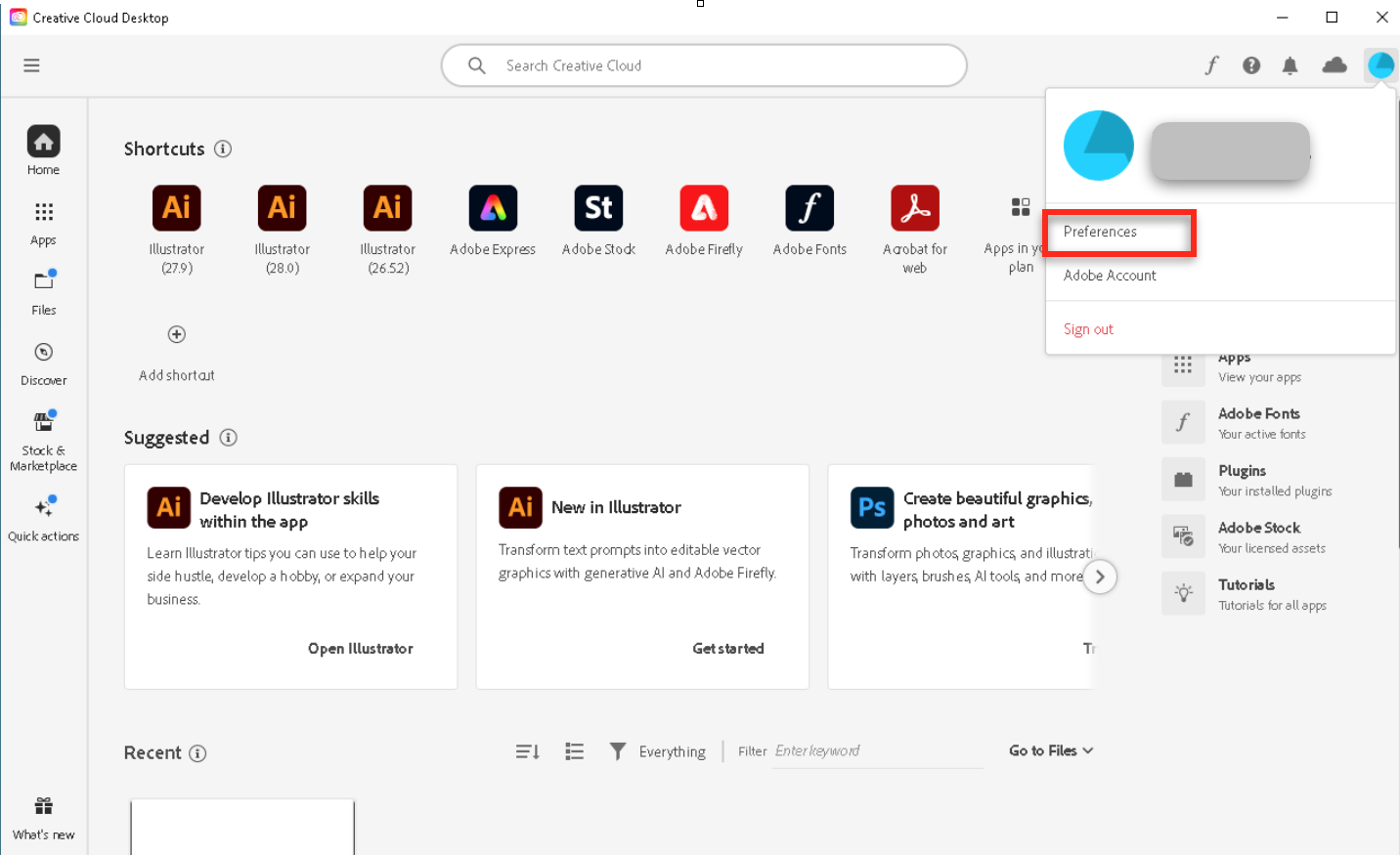Viewport: 1400px width, 855px height.
Task: Click Add shortcut plus icon
Action: pyautogui.click(x=177, y=334)
